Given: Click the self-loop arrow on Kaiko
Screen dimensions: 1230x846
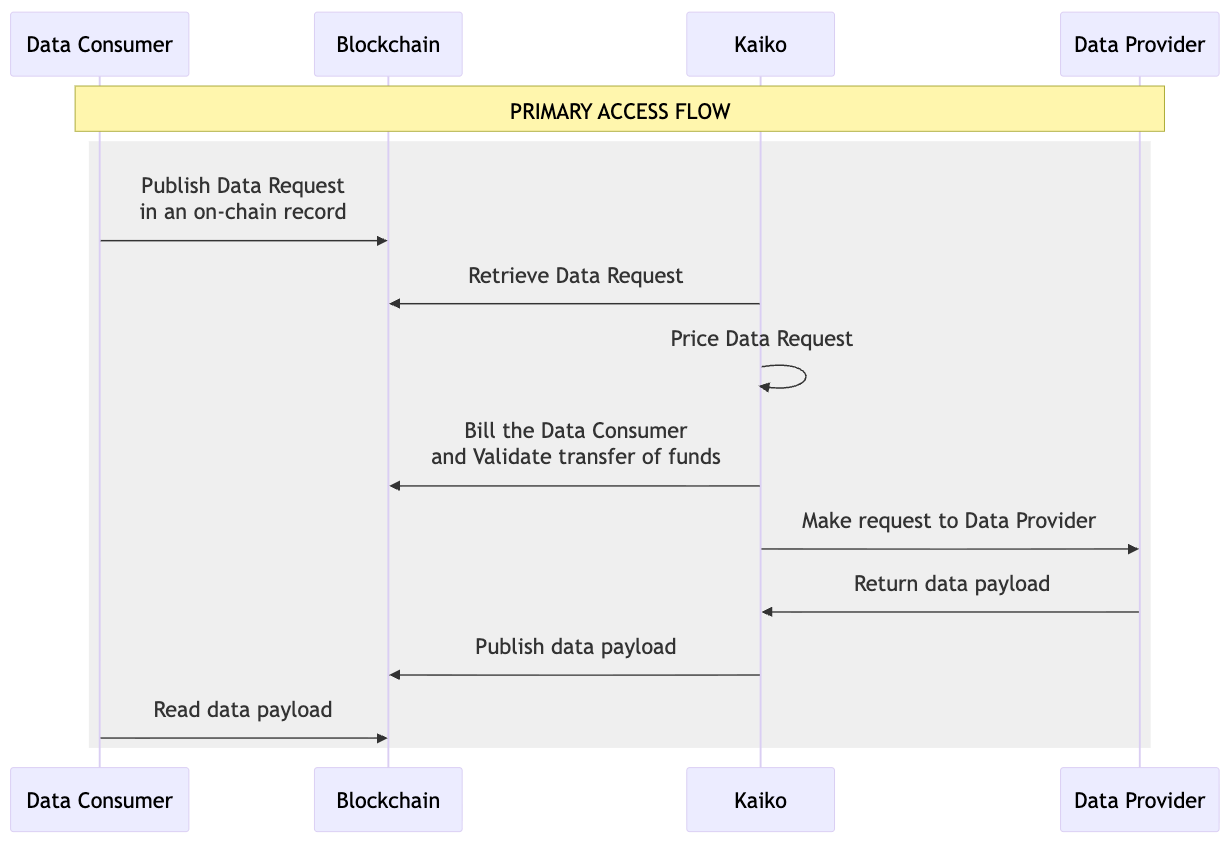Looking at the screenshot, I should [x=797, y=377].
